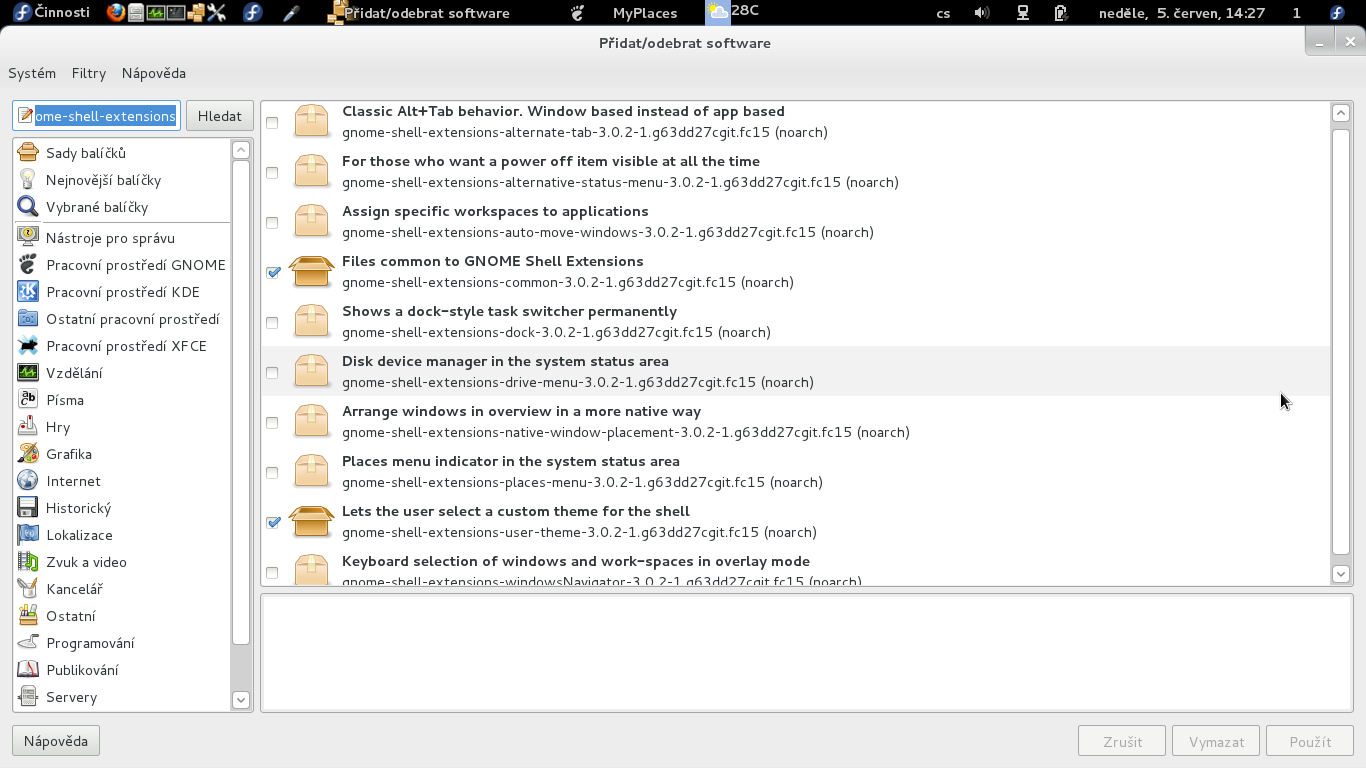Tick the places-menu package checkbox

(272, 472)
